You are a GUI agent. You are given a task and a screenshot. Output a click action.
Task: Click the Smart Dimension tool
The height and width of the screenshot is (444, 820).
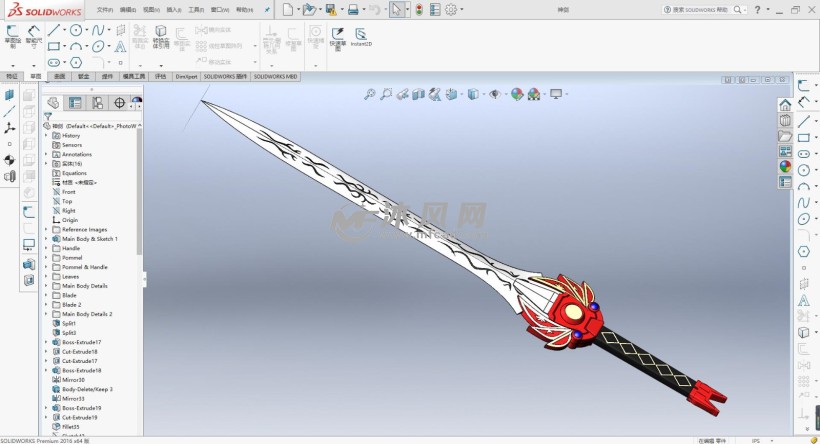(x=34, y=36)
